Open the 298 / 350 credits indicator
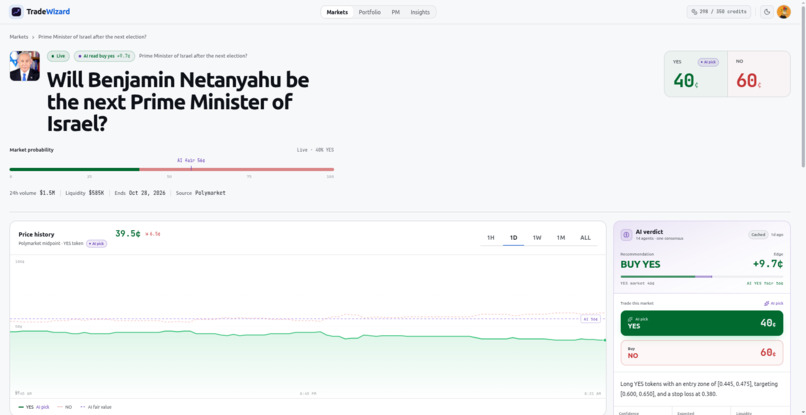This screenshot has width=806, height=415. point(719,12)
